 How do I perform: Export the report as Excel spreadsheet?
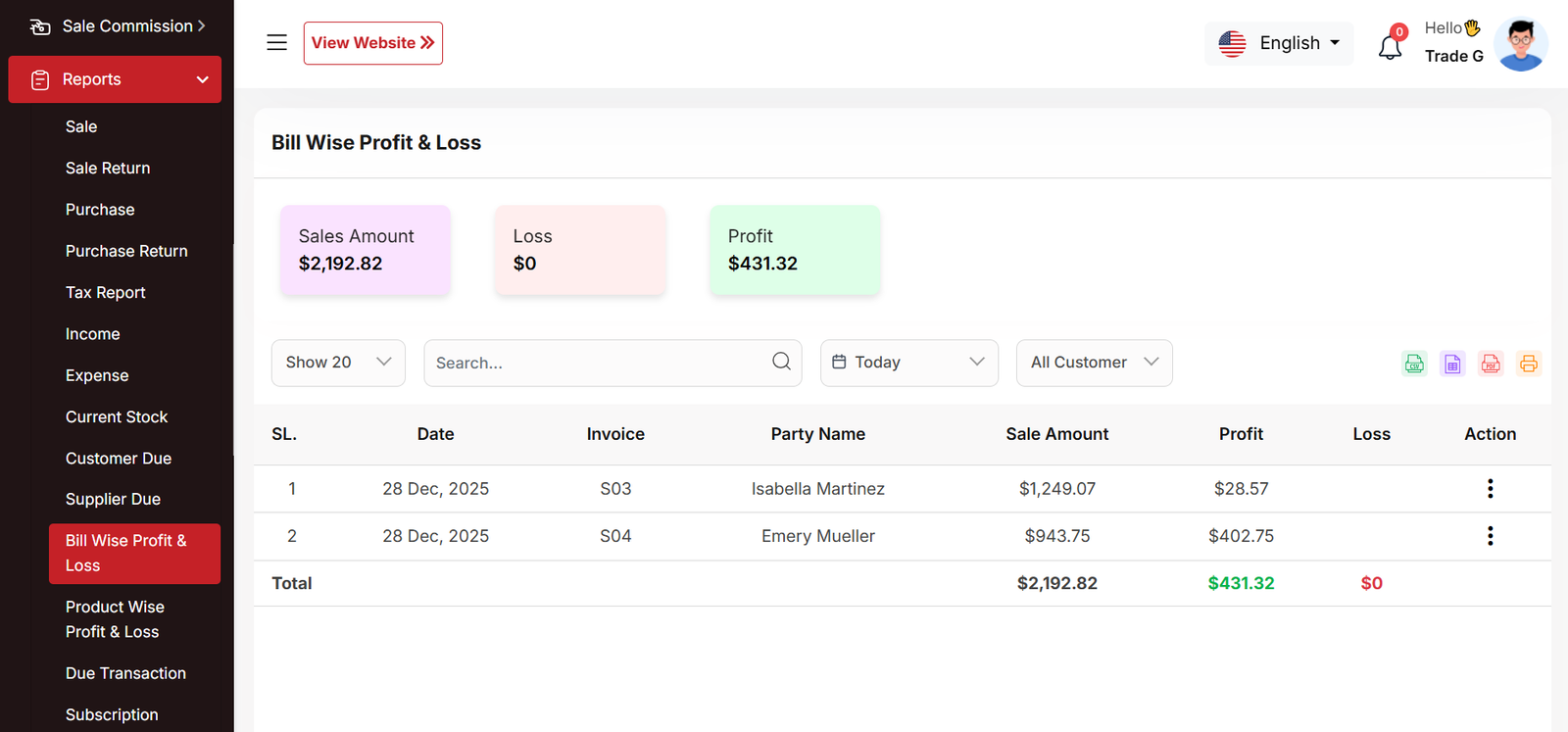1452,364
